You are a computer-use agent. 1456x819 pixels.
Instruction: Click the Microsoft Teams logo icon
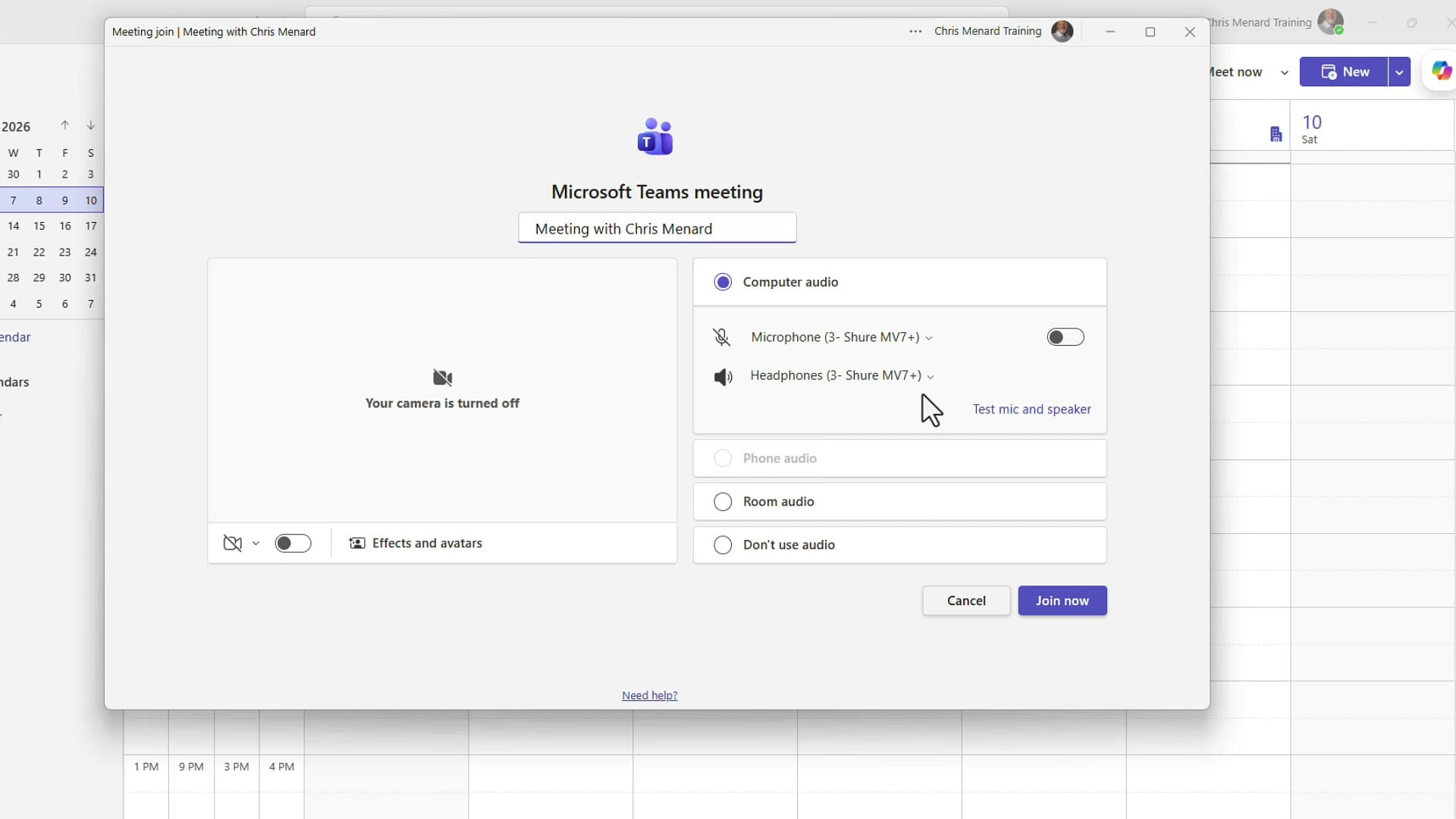[655, 136]
